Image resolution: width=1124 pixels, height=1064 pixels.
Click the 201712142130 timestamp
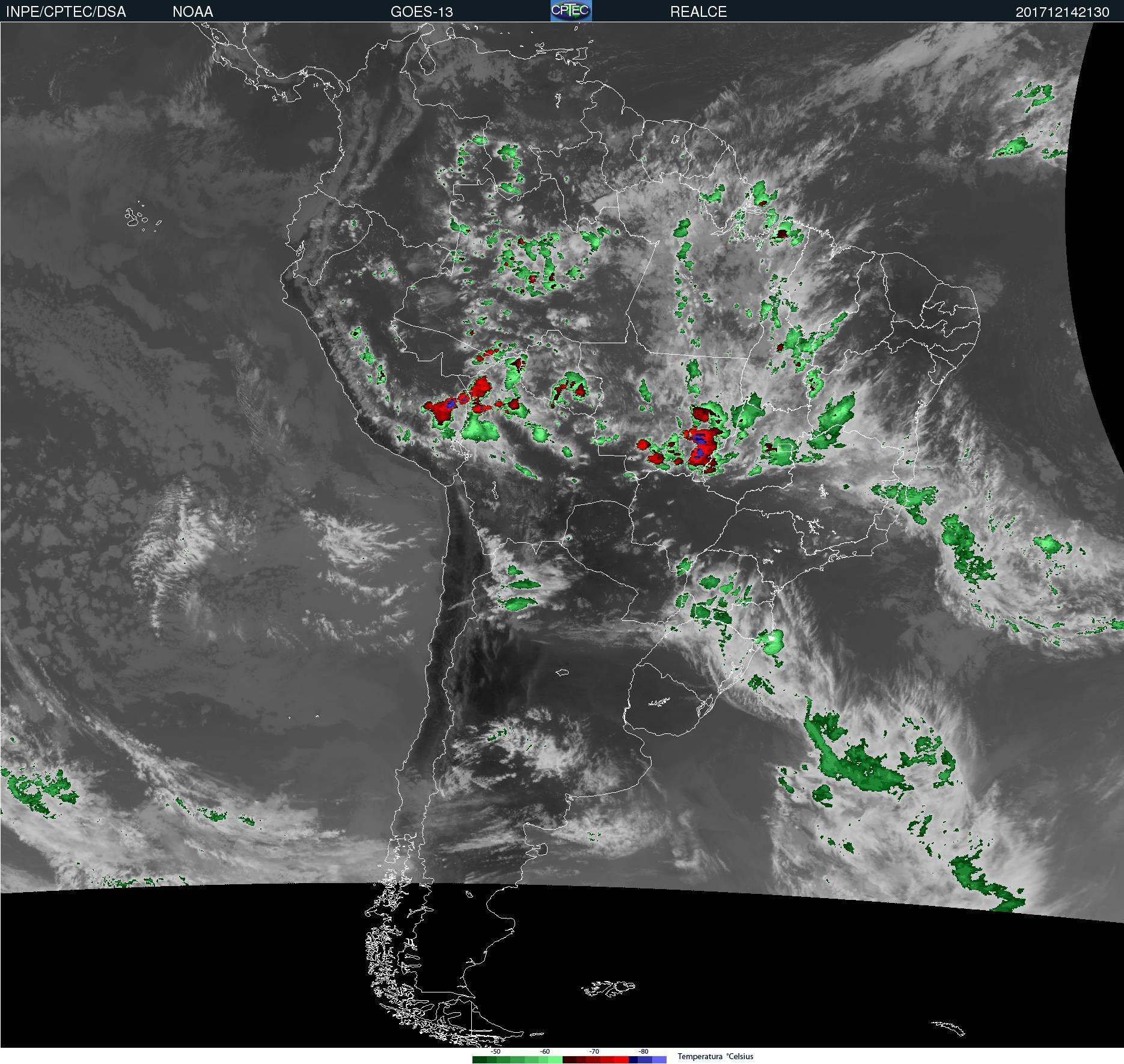point(1063,12)
